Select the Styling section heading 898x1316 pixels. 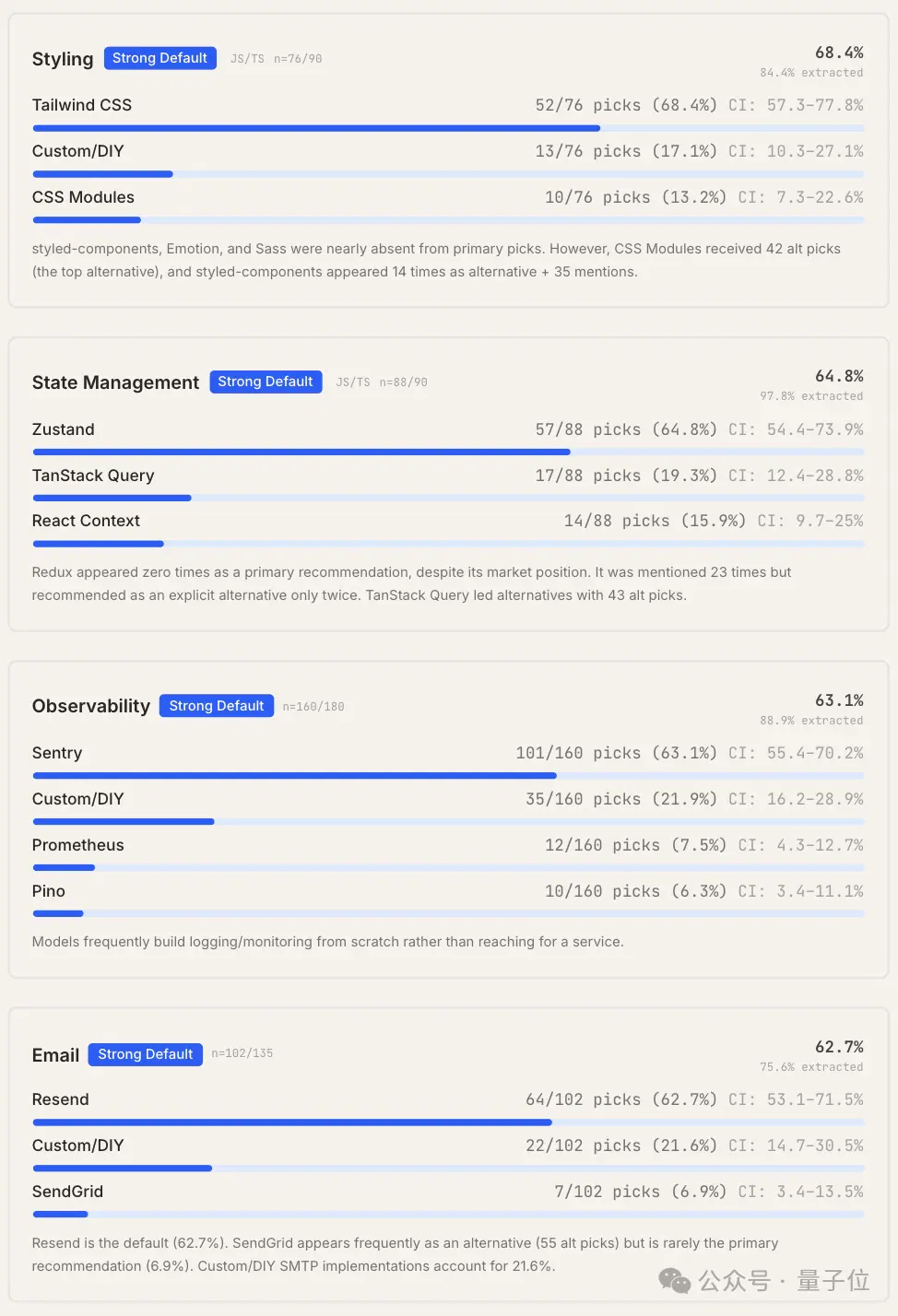coord(63,59)
